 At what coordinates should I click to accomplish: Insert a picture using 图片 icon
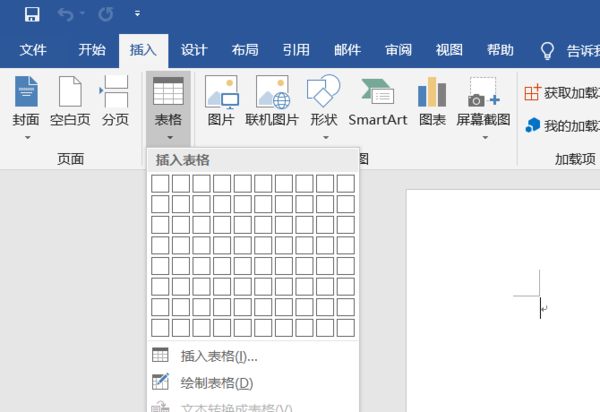[221, 101]
